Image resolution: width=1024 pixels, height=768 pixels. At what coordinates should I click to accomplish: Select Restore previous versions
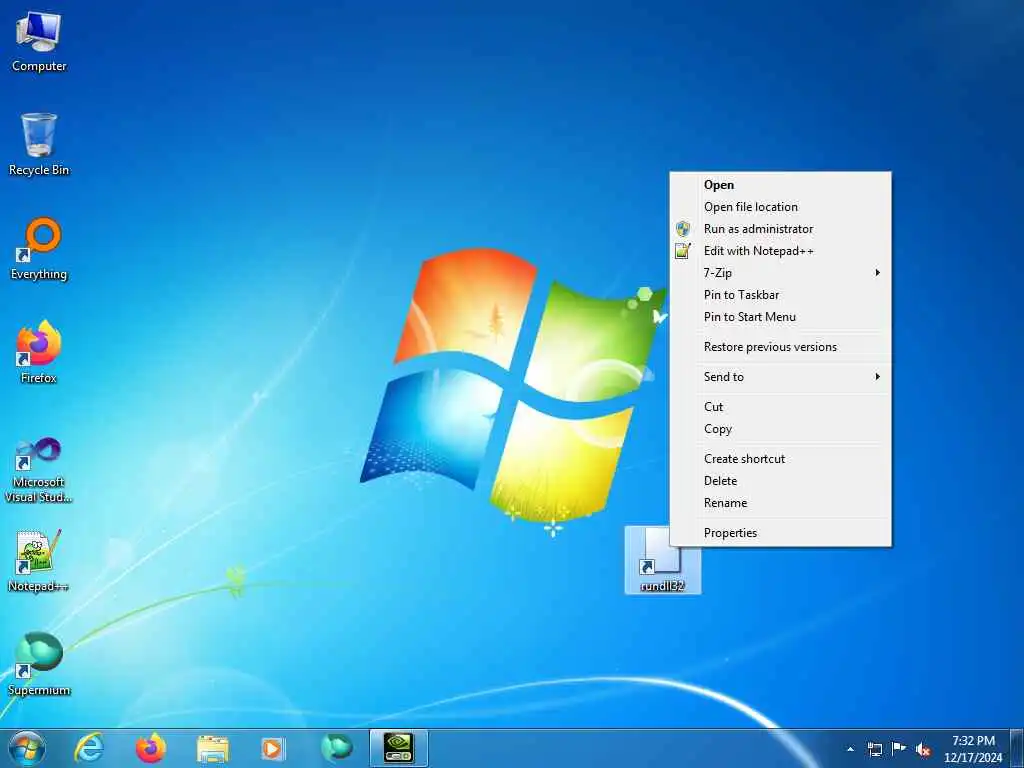[780, 347]
